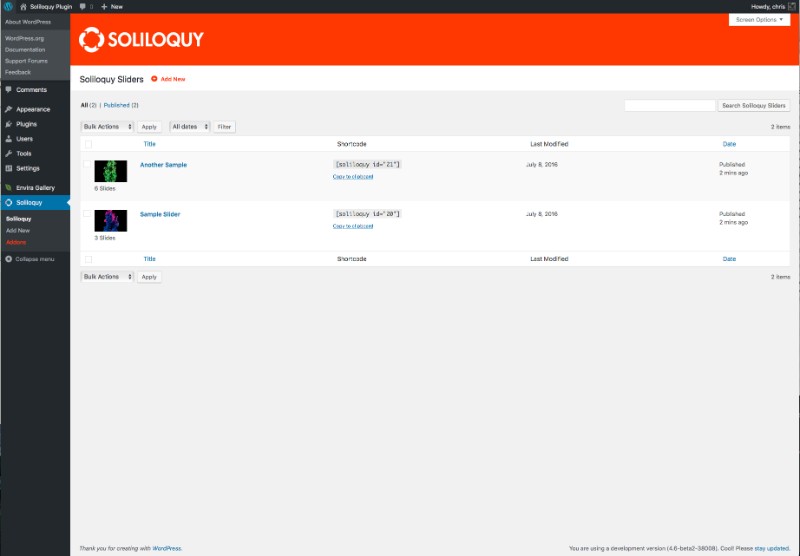Check the Another Sample row checkbox
The image size is (800, 556).
pos(87,164)
